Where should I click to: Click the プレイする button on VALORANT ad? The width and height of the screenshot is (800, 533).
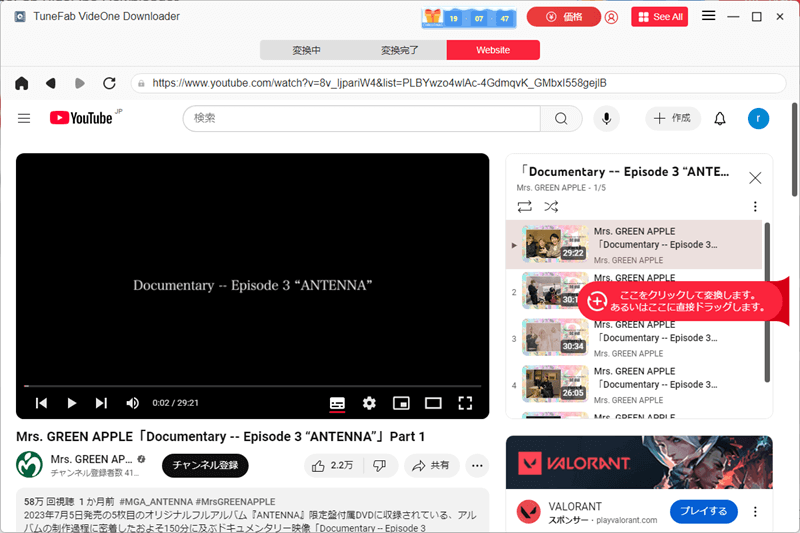(x=704, y=512)
